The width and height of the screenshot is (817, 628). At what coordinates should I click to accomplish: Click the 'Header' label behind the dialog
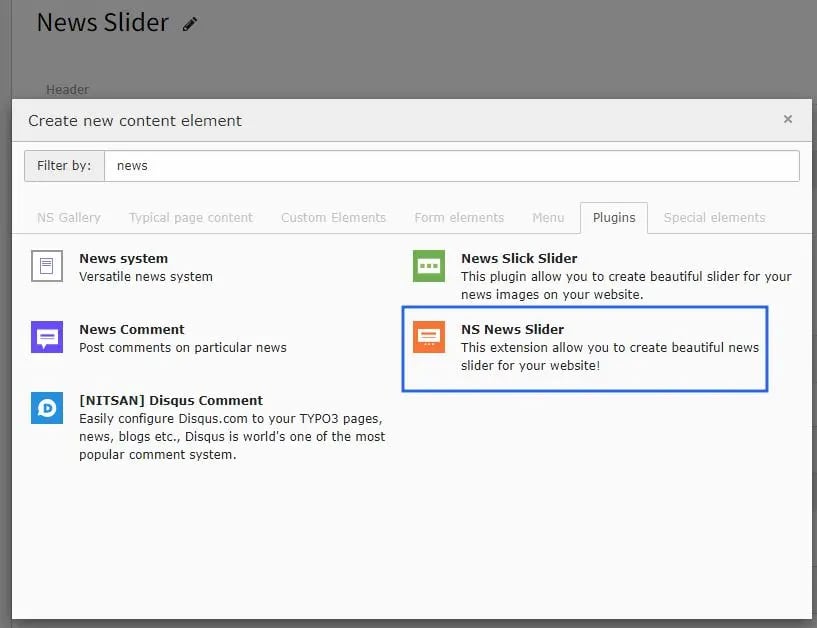(x=67, y=90)
